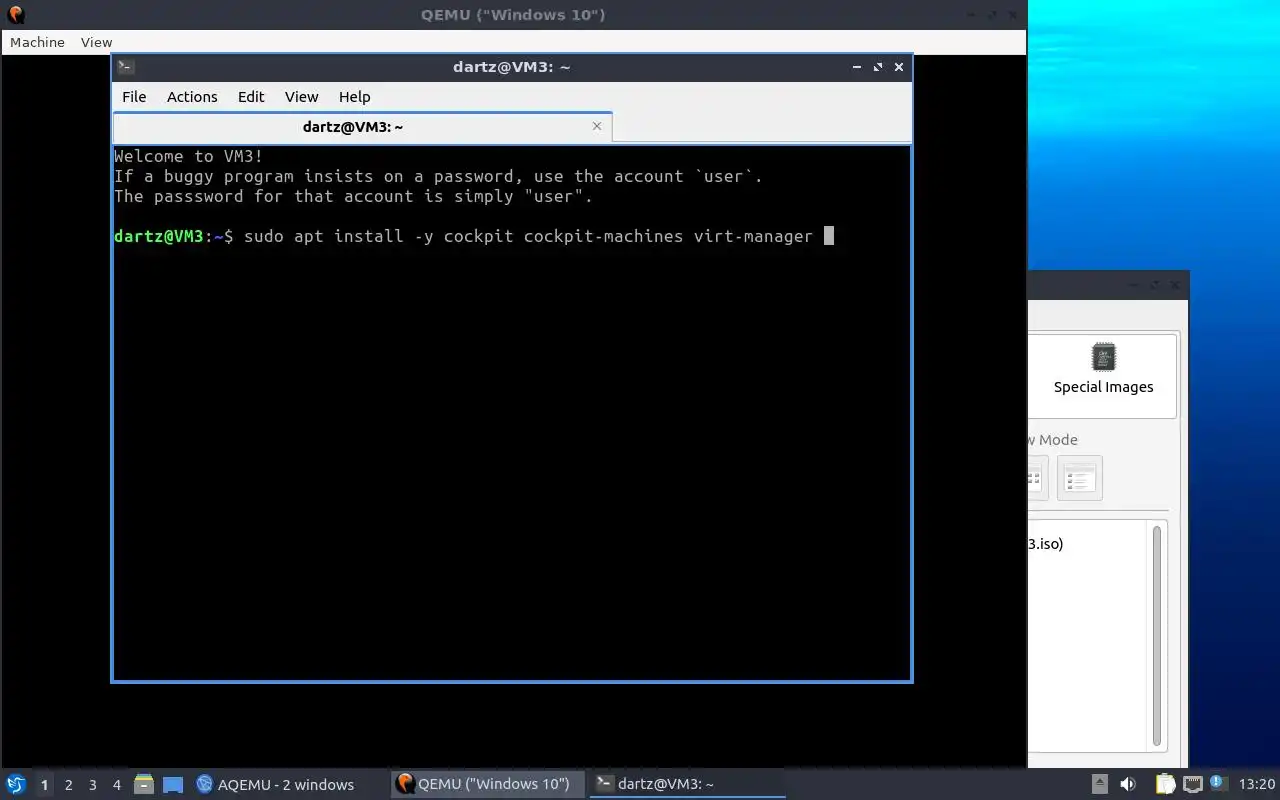Switch to the detailed list view mode
1280x800 pixels.
point(1079,478)
